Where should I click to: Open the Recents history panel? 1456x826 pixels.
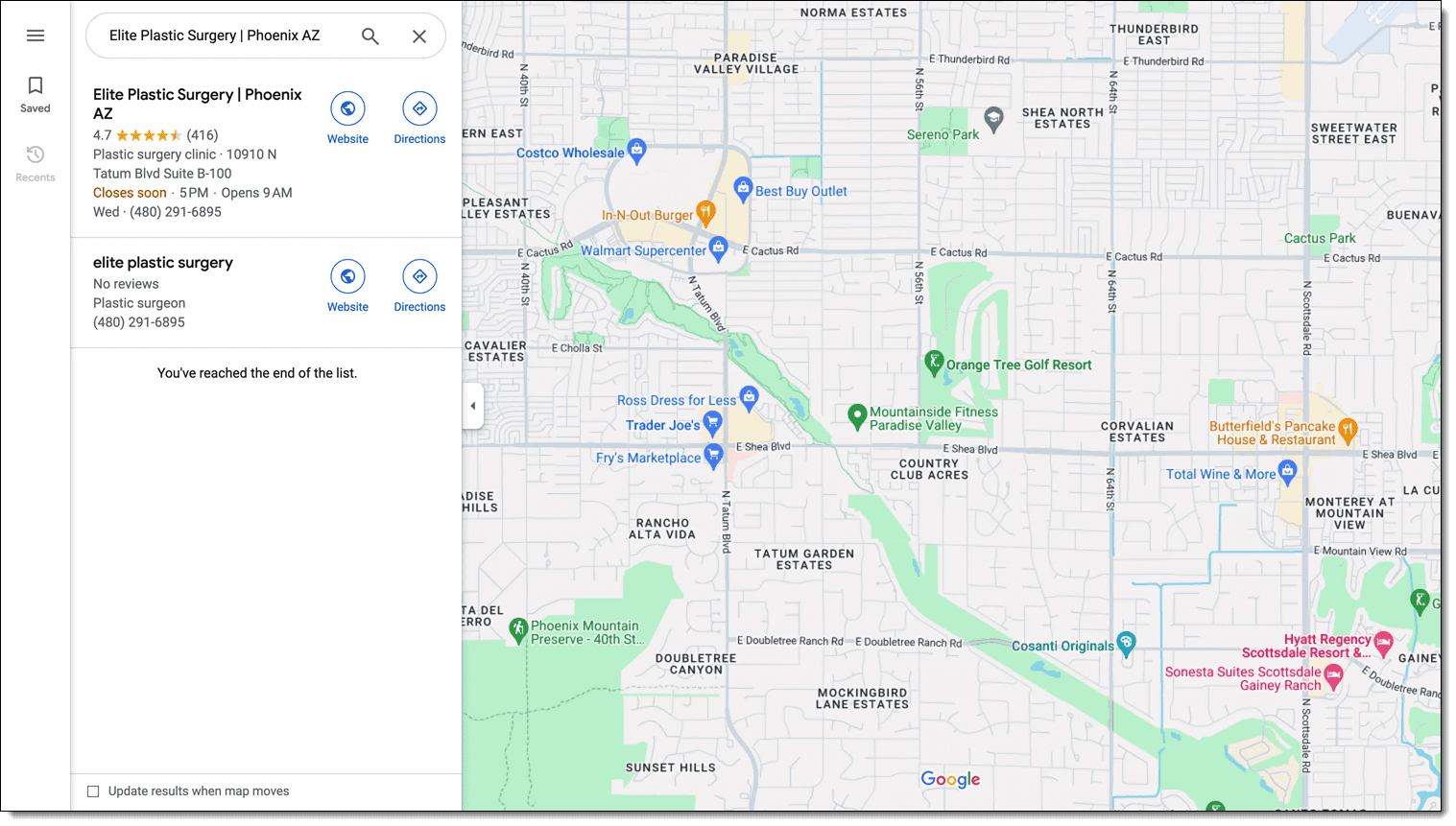[x=36, y=163]
